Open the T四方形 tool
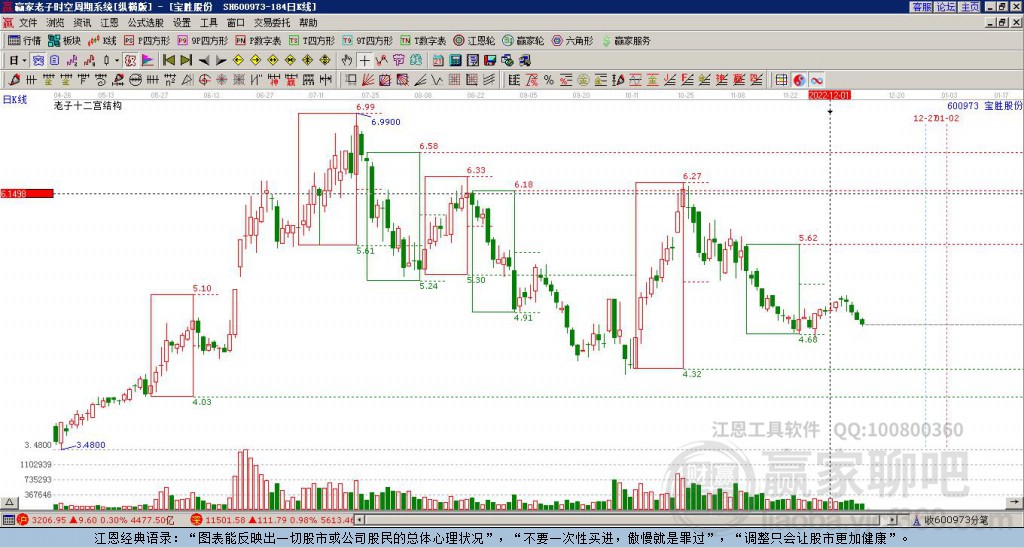The image size is (1024, 548). coord(312,40)
